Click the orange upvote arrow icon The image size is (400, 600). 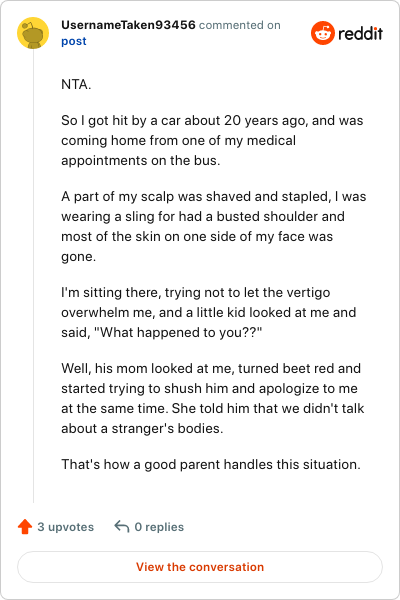(x=25, y=527)
